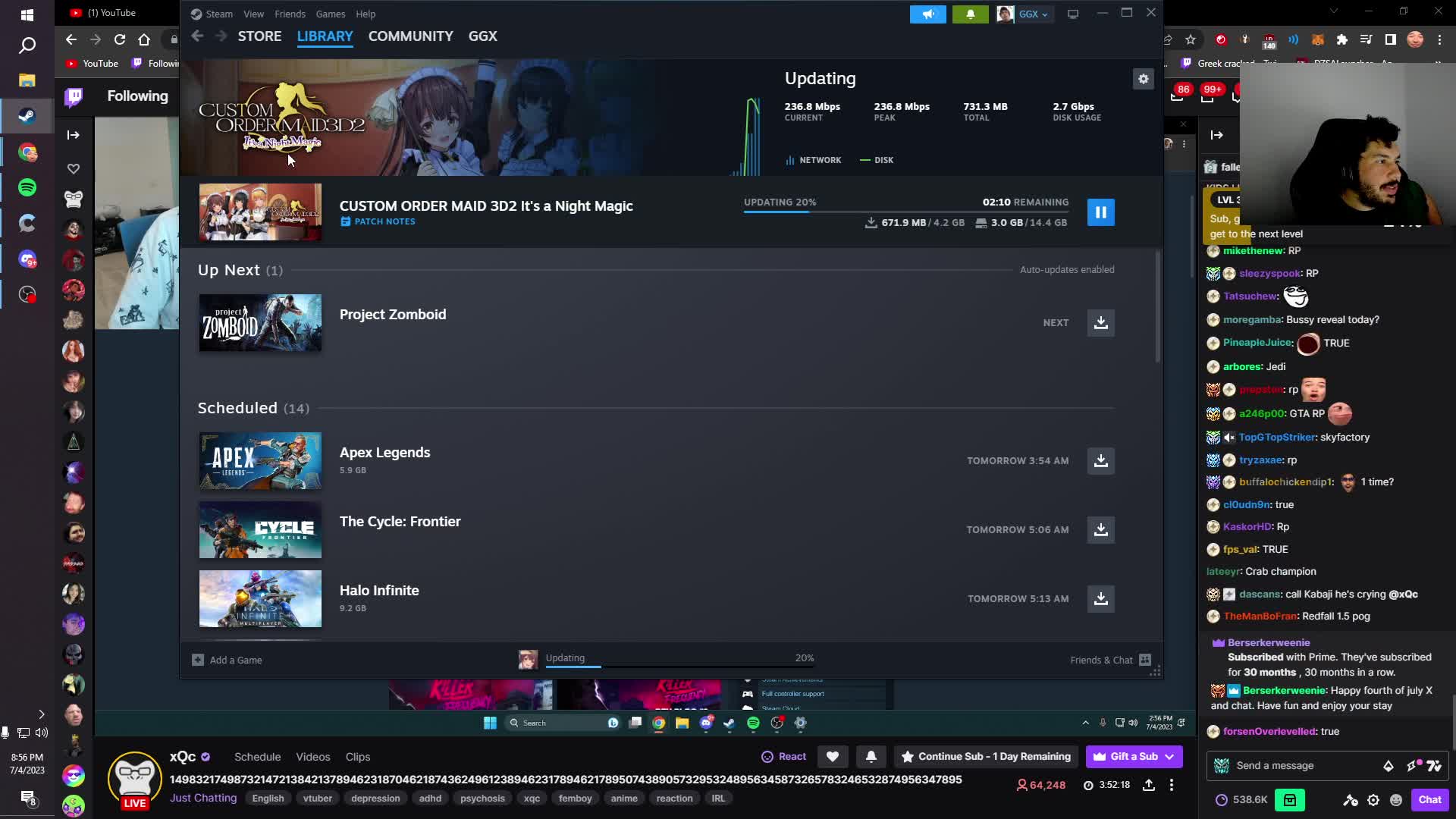This screenshot has width=1456, height=819.
Task: Download Halo Infinite update icon
Action: coord(1100,599)
